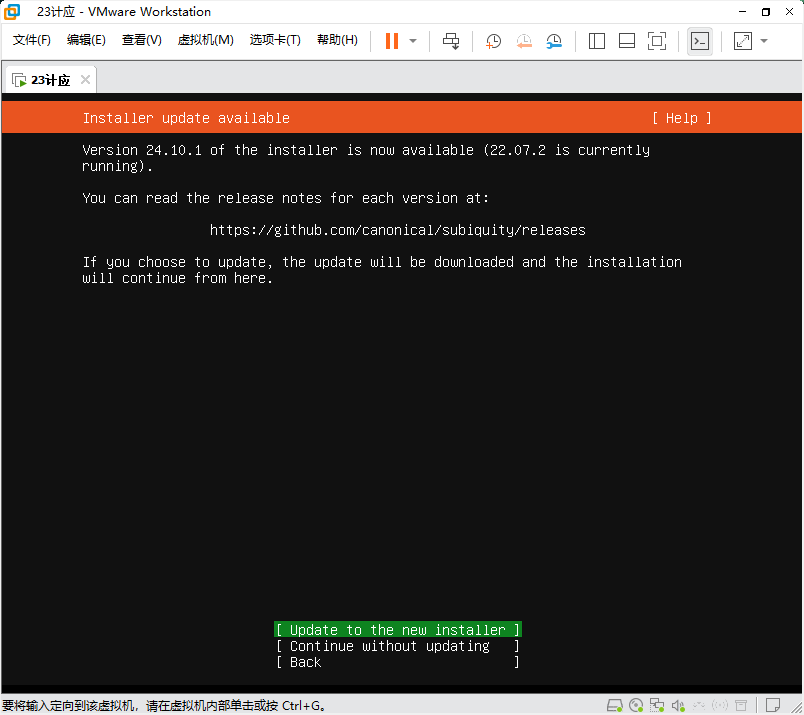The image size is (804, 715).
Task: Expand the stretch display dropdown arrow
Action: [764, 41]
